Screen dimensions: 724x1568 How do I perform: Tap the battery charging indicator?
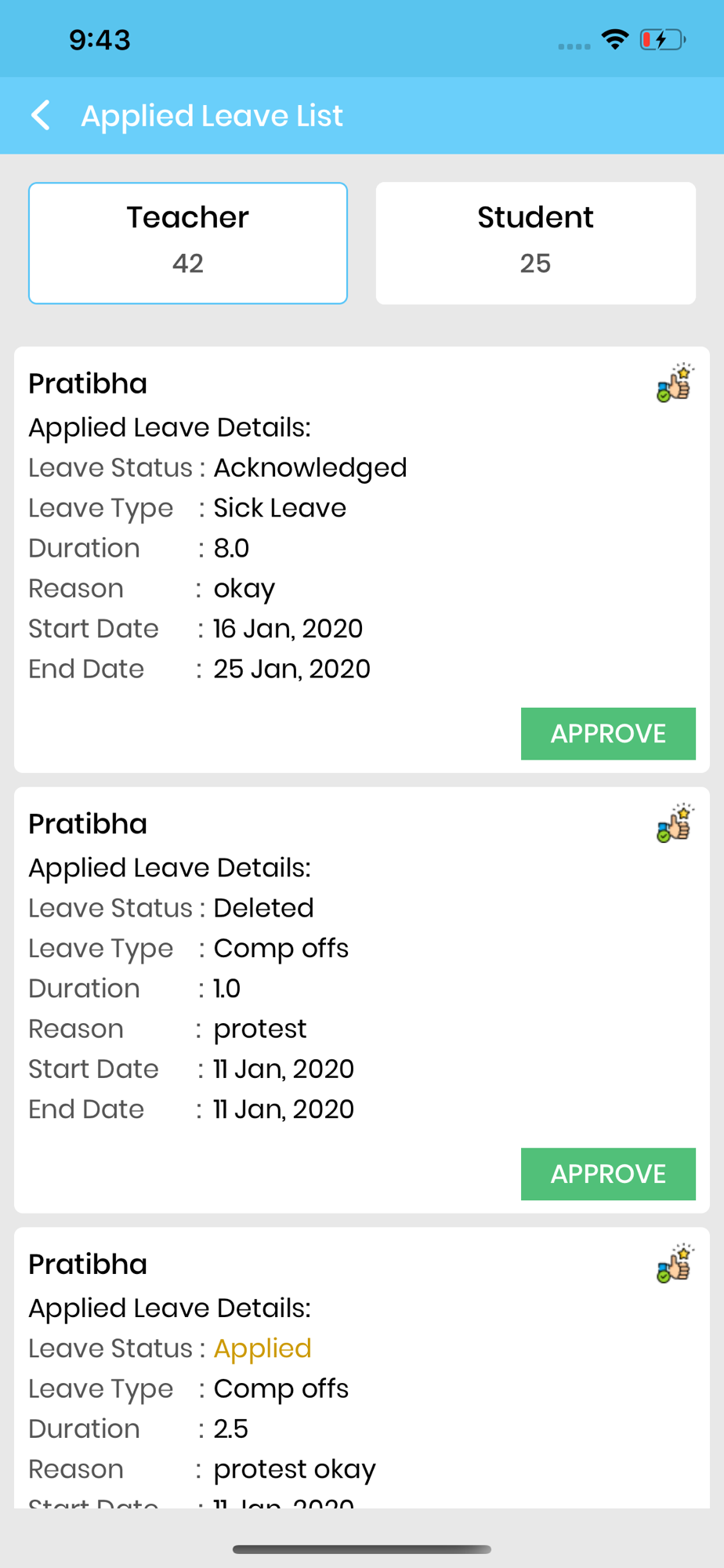[662, 39]
